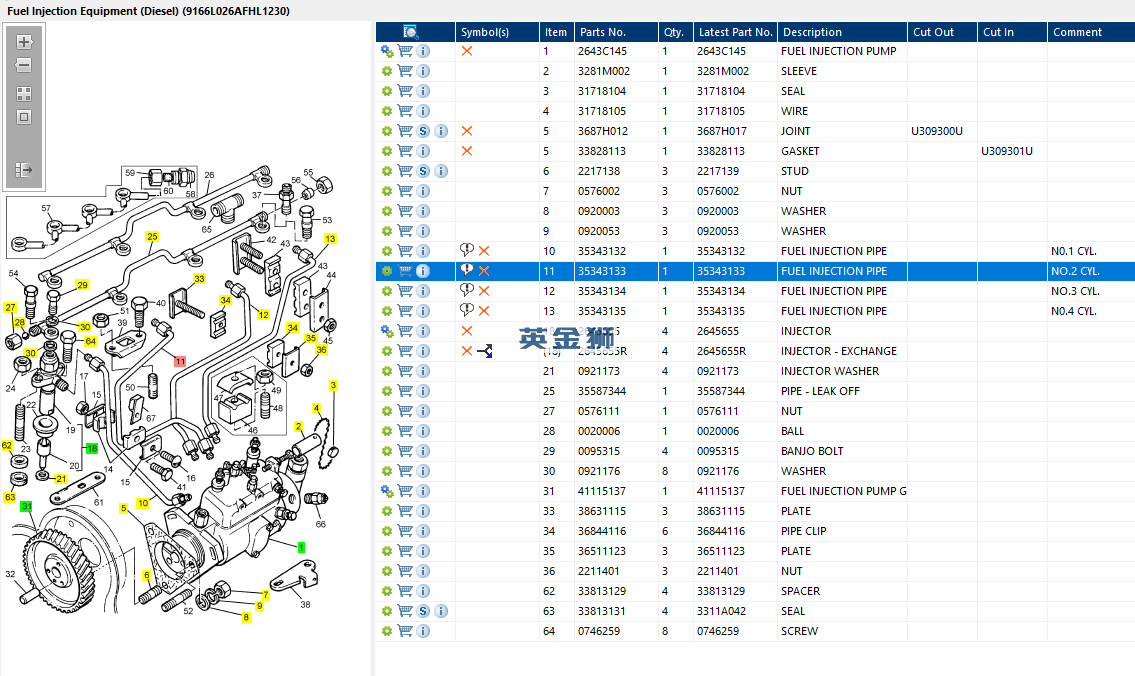This screenshot has width=1135, height=676.
Task: Open info for INJECTOR WASHER
Action: 423,371
